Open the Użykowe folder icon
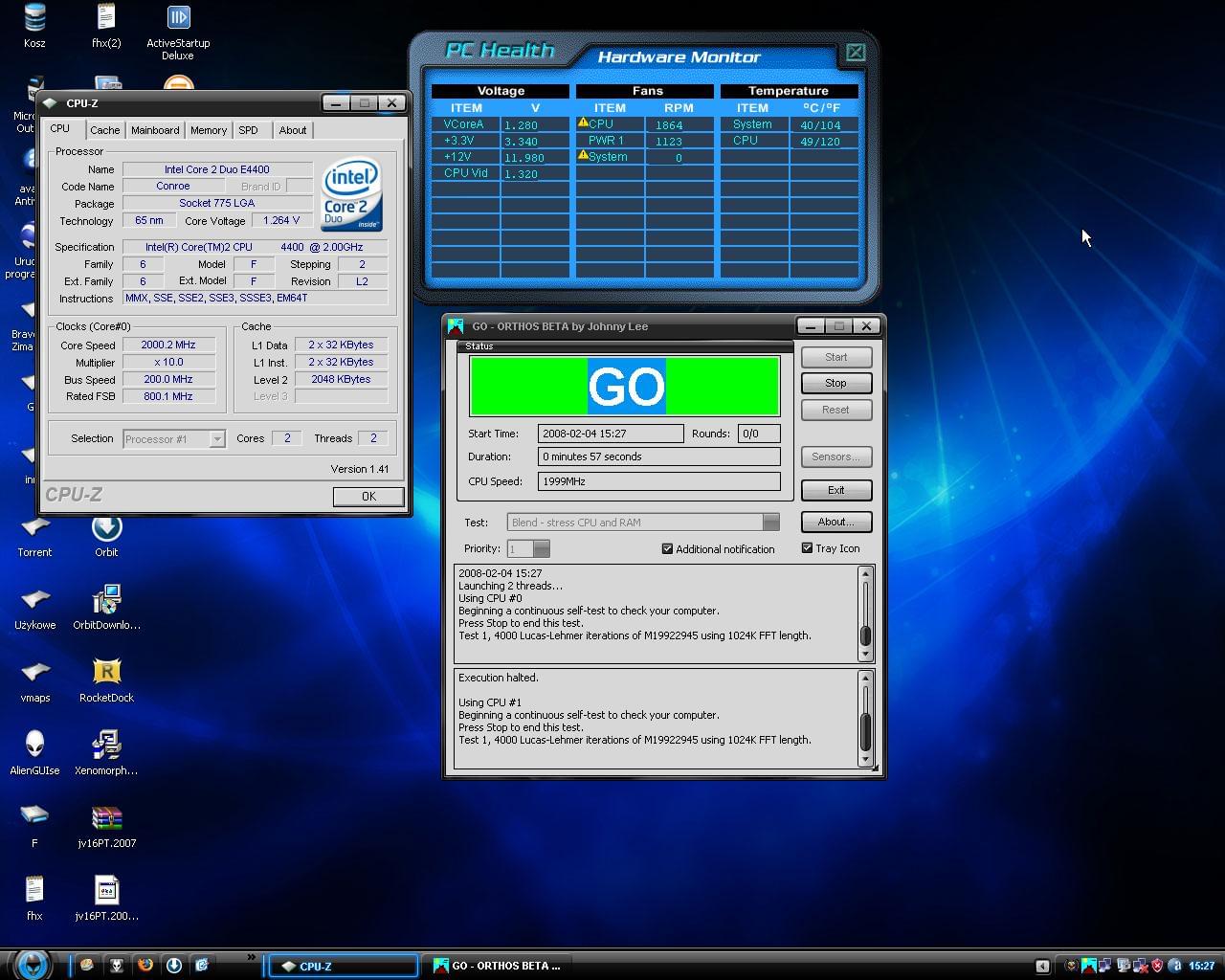Screen dimensions: 1225x980 coord(34,607)
